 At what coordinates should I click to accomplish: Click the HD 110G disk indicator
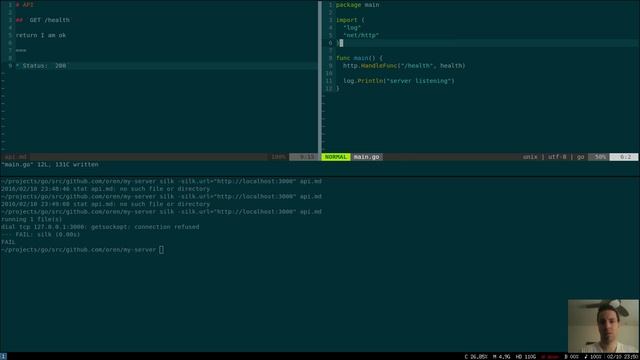coord(526,357)
